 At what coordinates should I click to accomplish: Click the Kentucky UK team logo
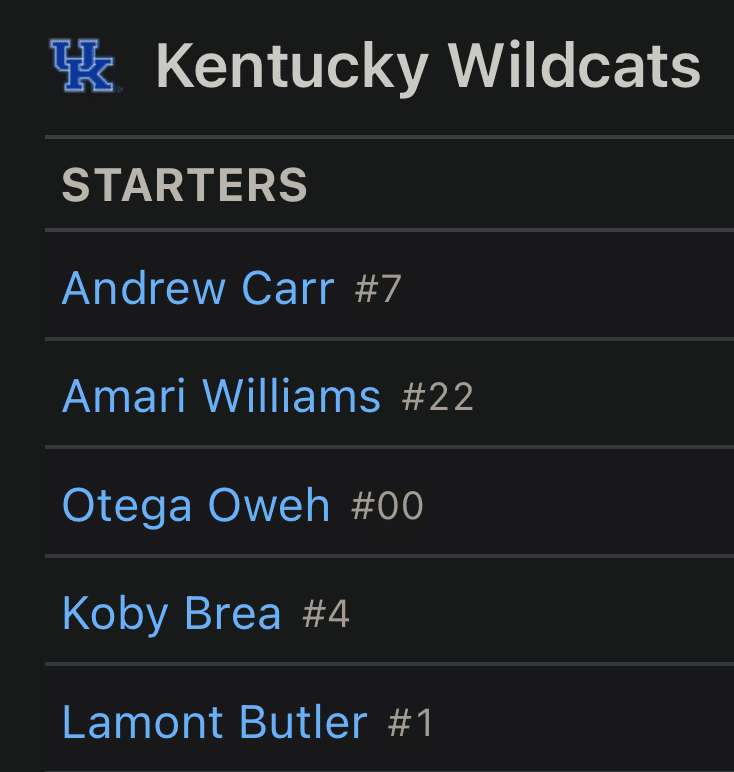pos(82,66)
